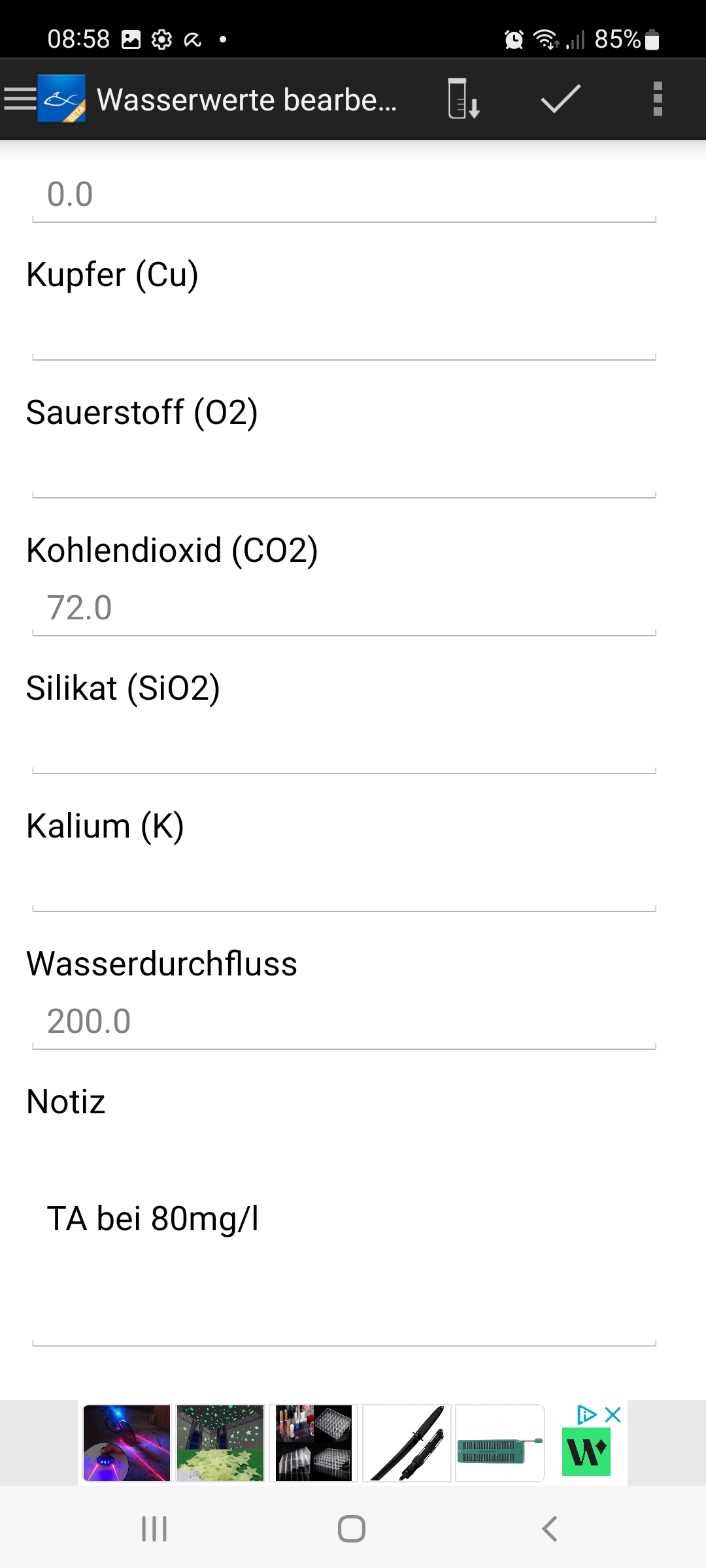The height and width of the screenshot is (1568, 706).
Task: Focus the Kalium (K) input field
Action: tap(344, 885)
